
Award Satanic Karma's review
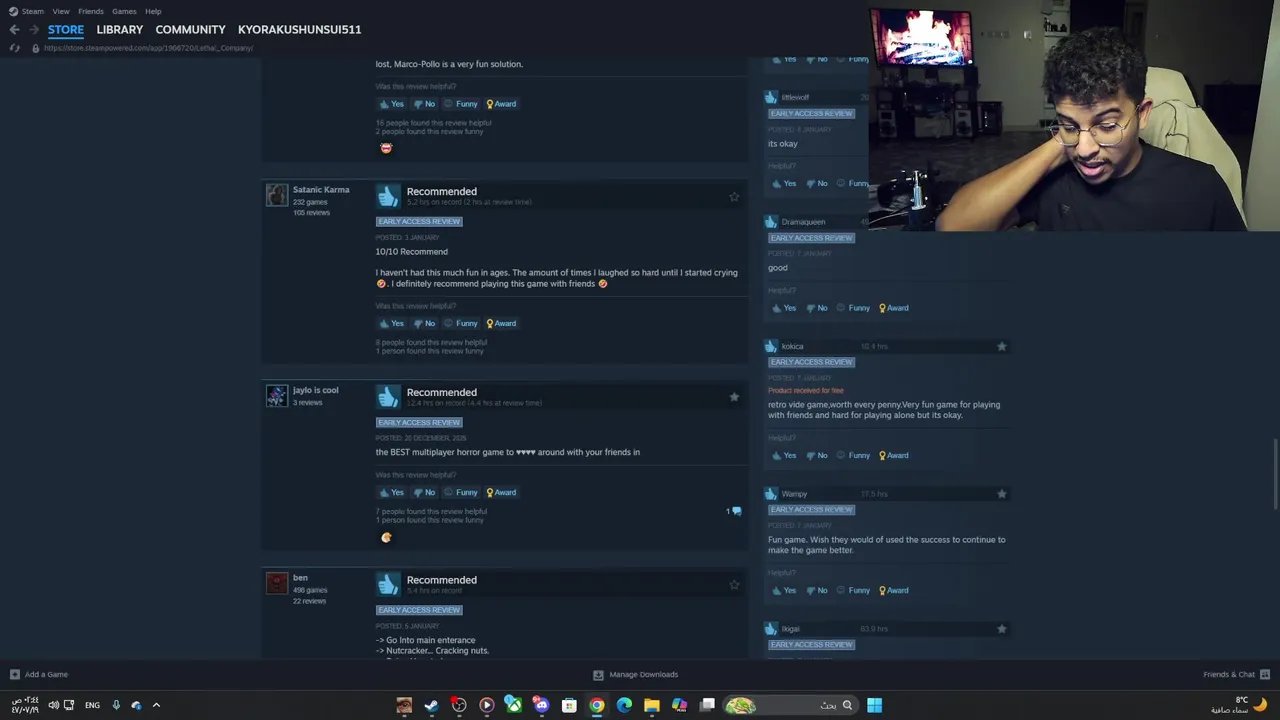501,323
